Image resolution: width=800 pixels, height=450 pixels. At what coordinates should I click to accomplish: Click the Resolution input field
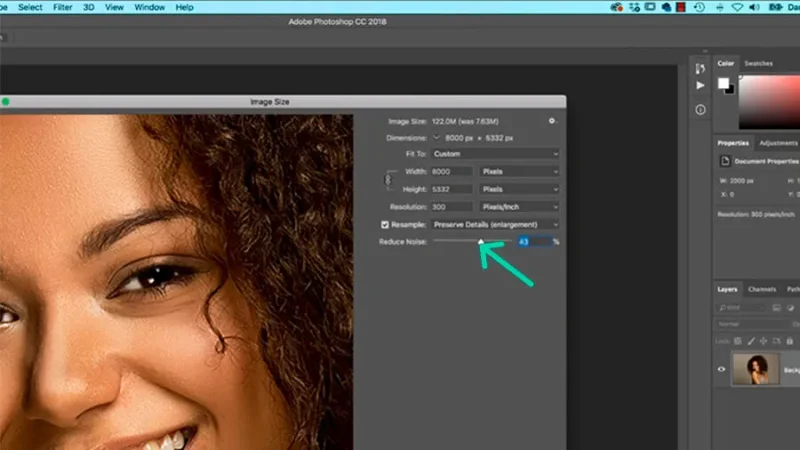(452, 207)
